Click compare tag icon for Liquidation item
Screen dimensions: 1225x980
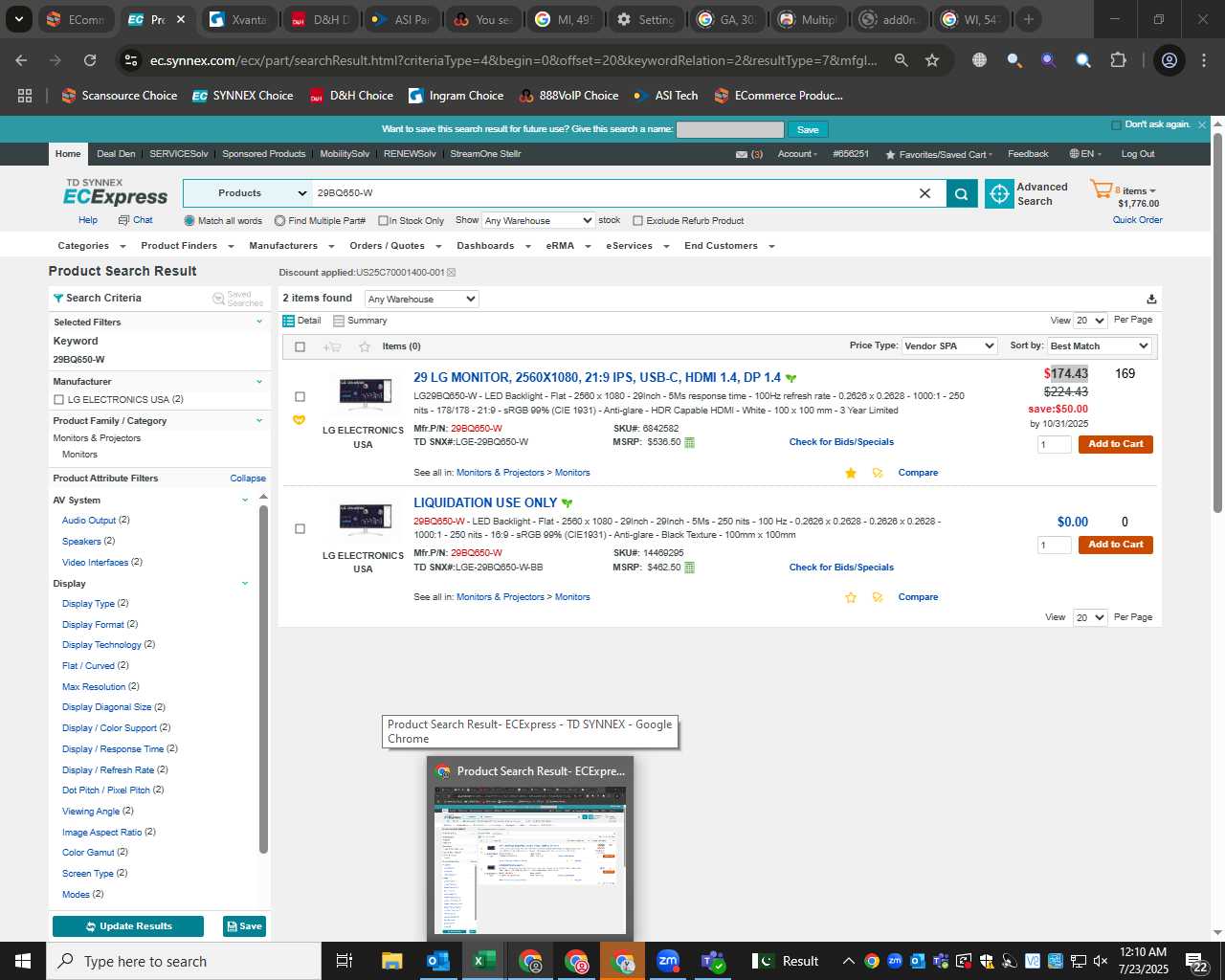tap(878, 597)
